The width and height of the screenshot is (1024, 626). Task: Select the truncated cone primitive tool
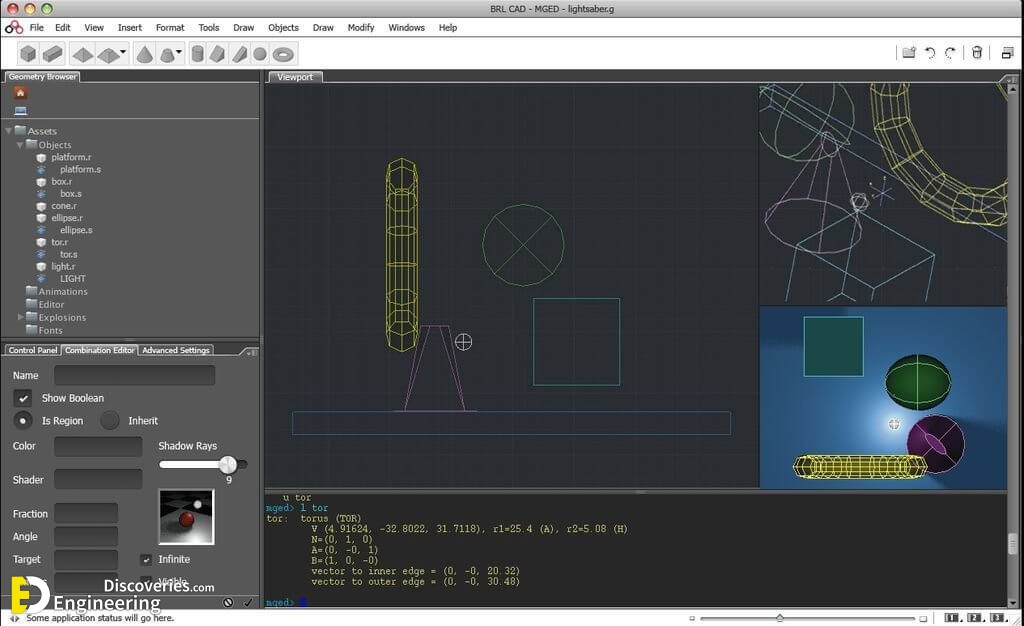[168, 54]
